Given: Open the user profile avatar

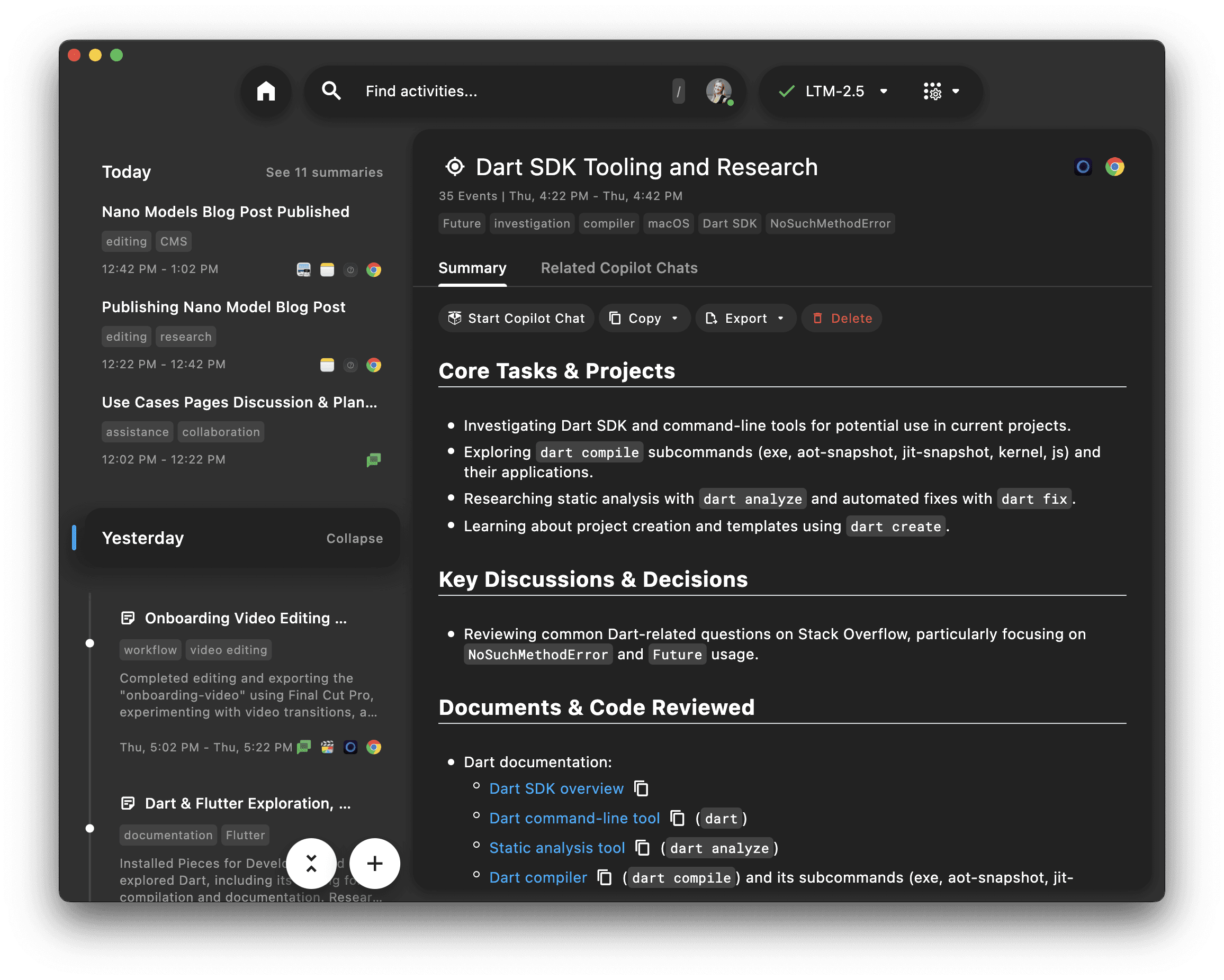Looking at the screenshot, I should tap(719, 91).
